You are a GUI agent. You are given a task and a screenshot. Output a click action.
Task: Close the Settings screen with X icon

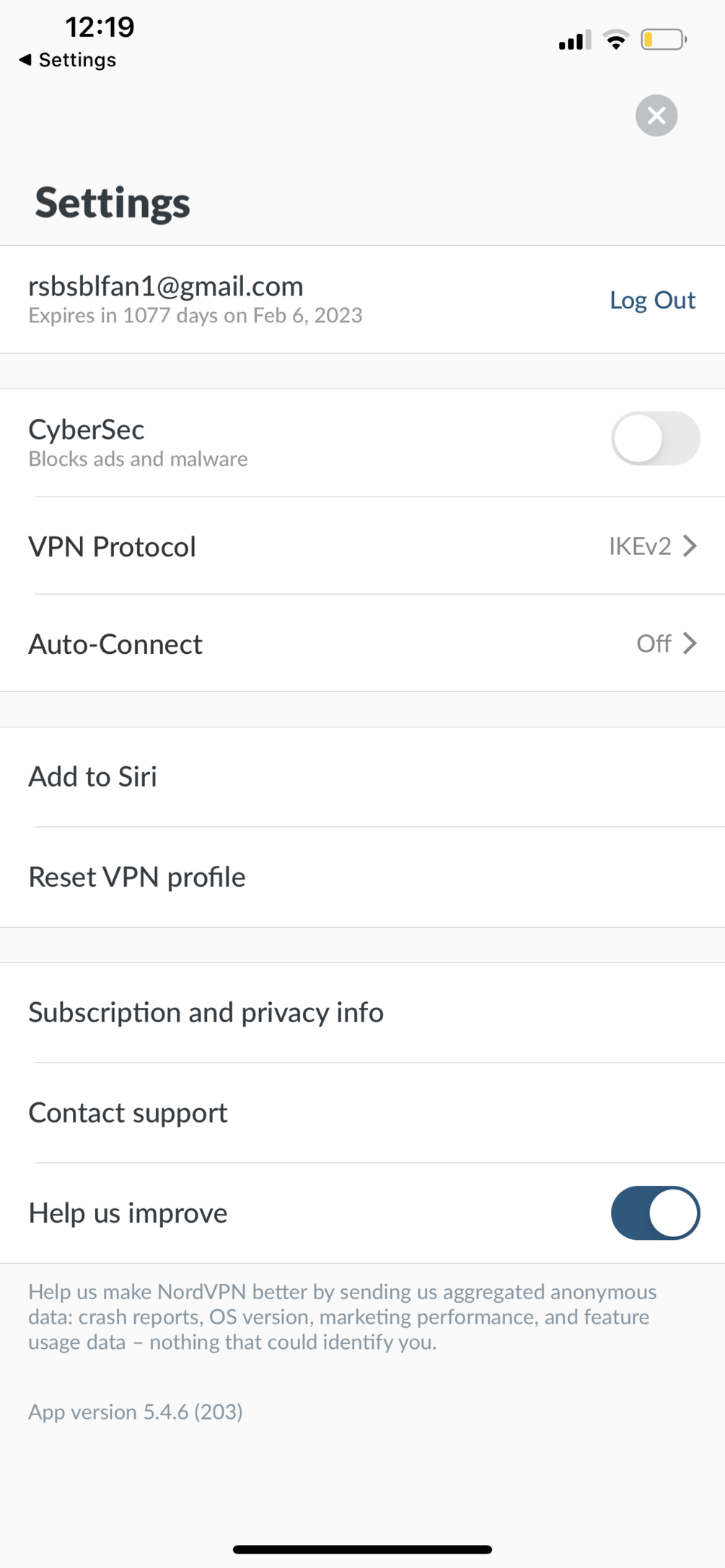tap(656, 115)
